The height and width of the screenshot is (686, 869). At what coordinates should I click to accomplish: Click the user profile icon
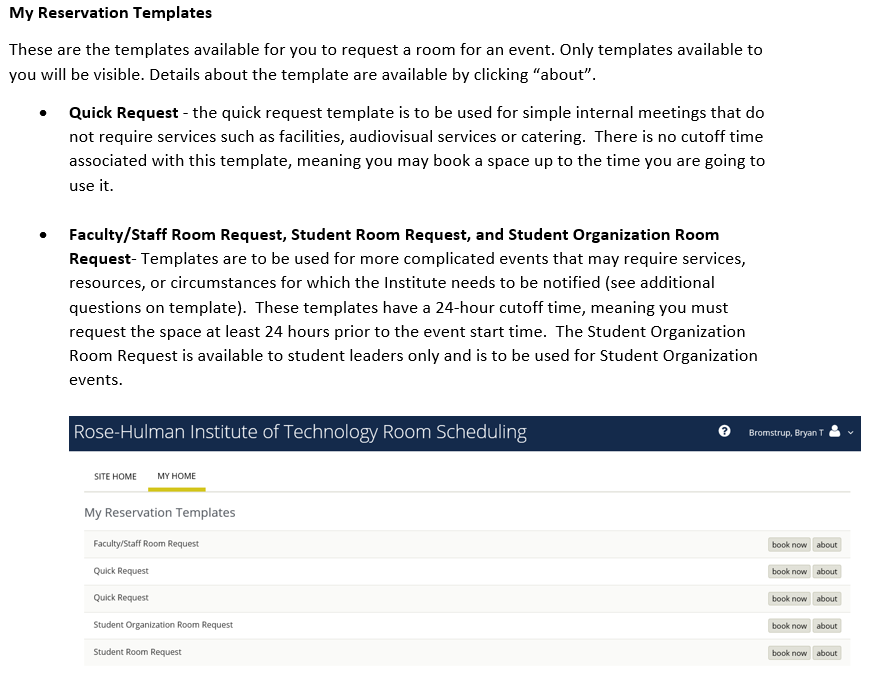coord(835,432)
